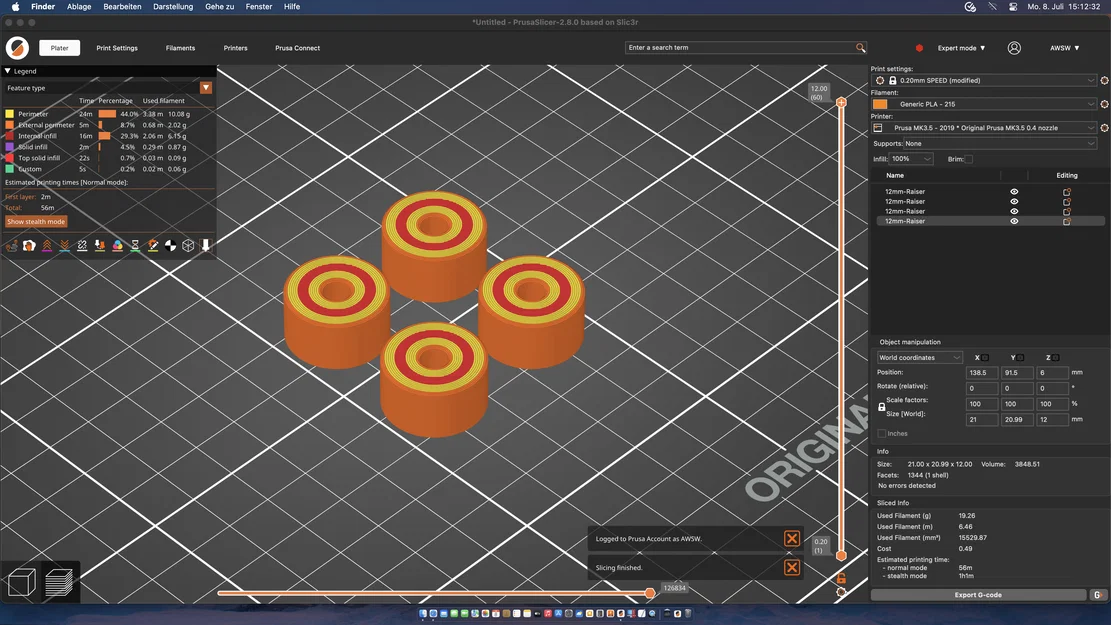This screenshot has width=1111, height=625.
Task: Enable the Brim checkbox
Action: (969, 159)
